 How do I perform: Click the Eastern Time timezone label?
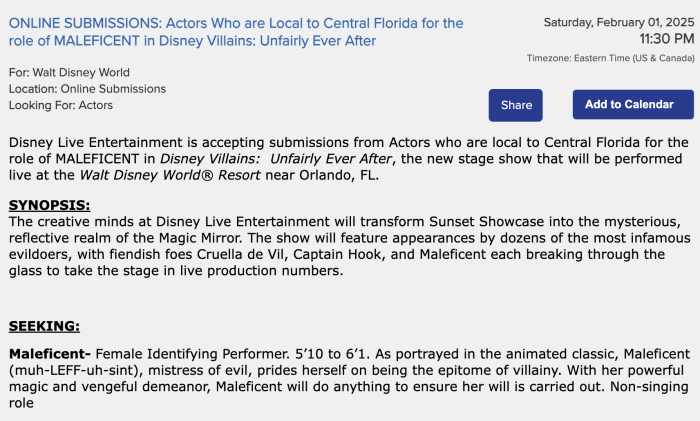[610, 58]
